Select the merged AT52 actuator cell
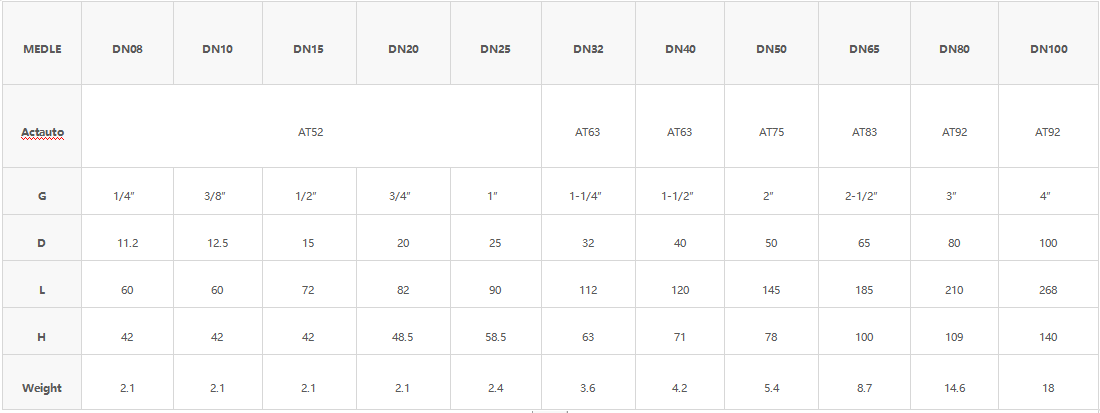This screenshot has width=1100, height=413. (311, 133)
